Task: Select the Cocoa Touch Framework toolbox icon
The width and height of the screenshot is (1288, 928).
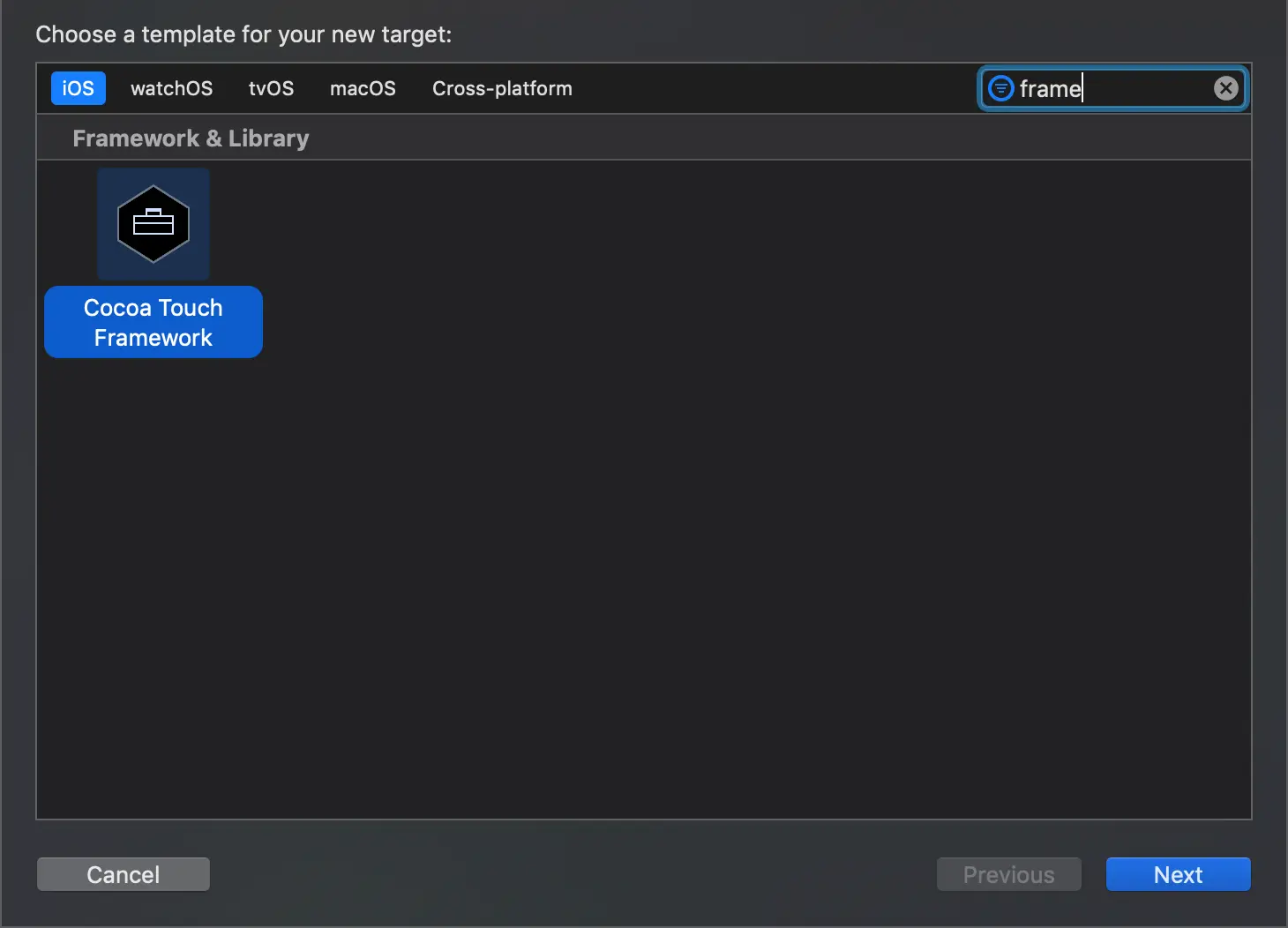Action: click(x=154, y=224)
